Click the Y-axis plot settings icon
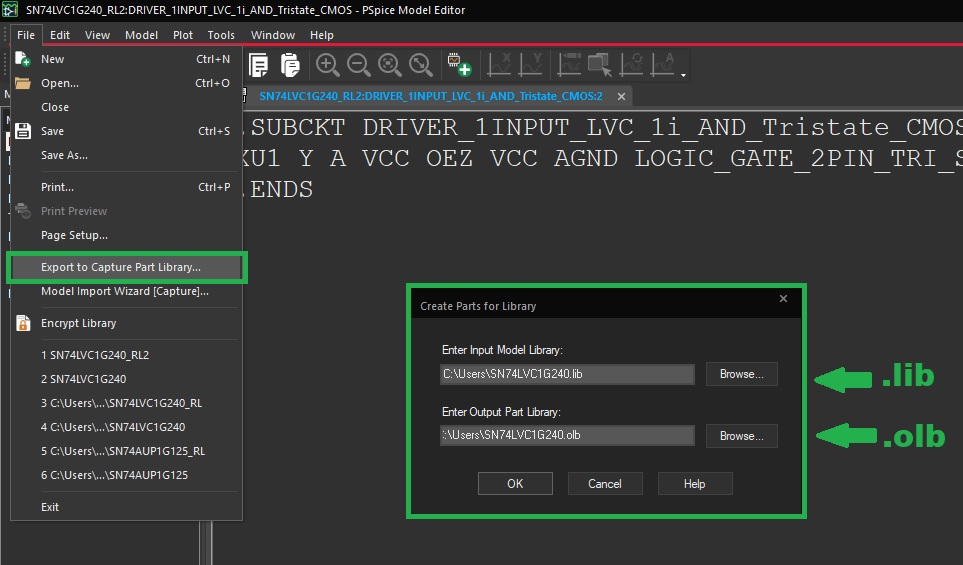Image resolution: width=963 pixels, height=565 pixels. [x=530, y=65]
